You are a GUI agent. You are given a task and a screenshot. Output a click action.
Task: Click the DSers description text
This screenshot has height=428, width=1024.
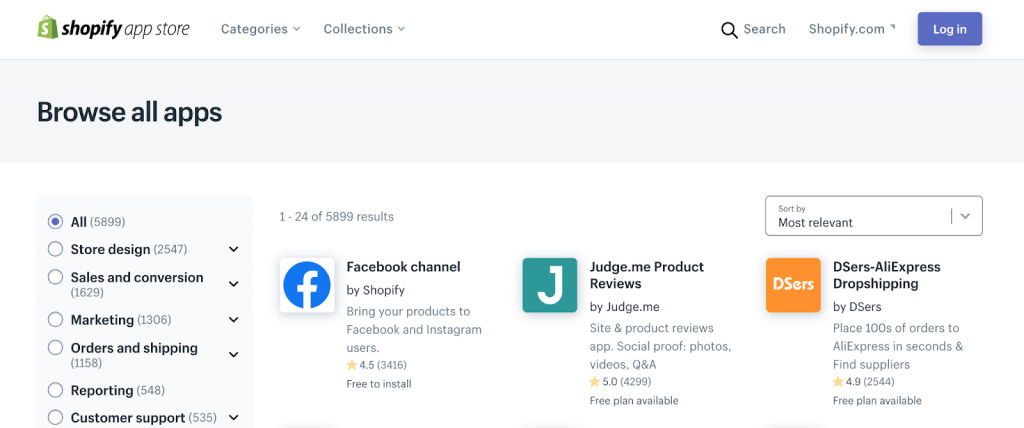coord(898,346)
